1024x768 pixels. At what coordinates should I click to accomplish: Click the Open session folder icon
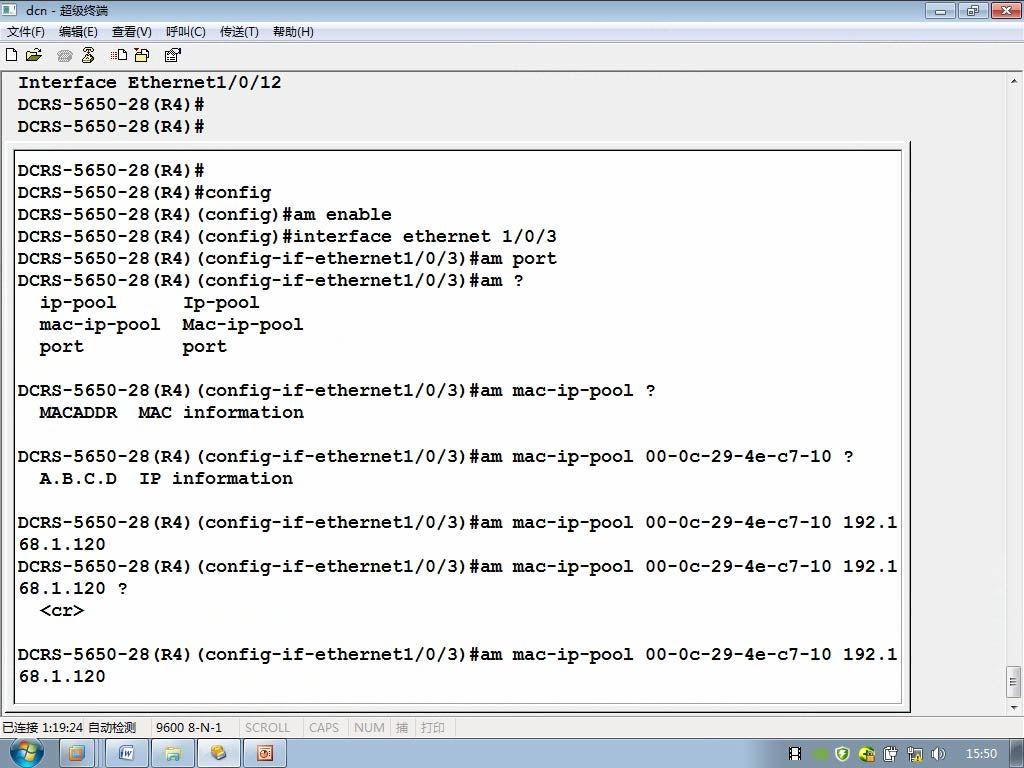34,55
